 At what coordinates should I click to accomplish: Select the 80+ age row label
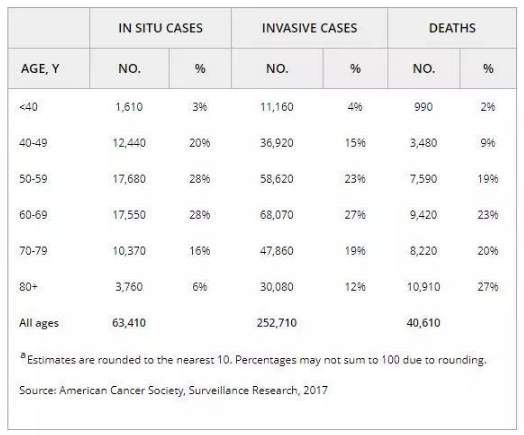[28, 287]
